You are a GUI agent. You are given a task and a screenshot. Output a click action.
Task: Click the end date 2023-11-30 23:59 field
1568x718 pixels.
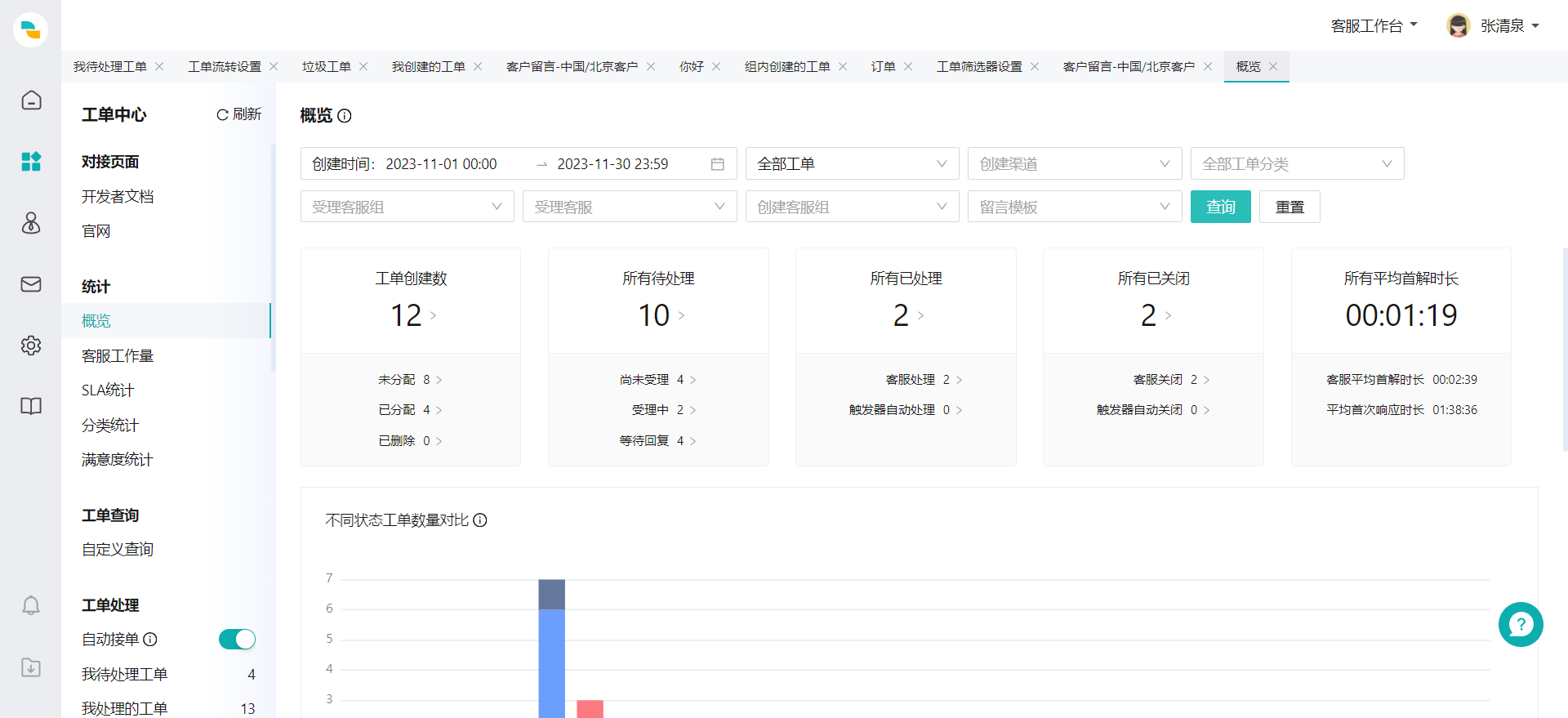click(x=612, y=164)
